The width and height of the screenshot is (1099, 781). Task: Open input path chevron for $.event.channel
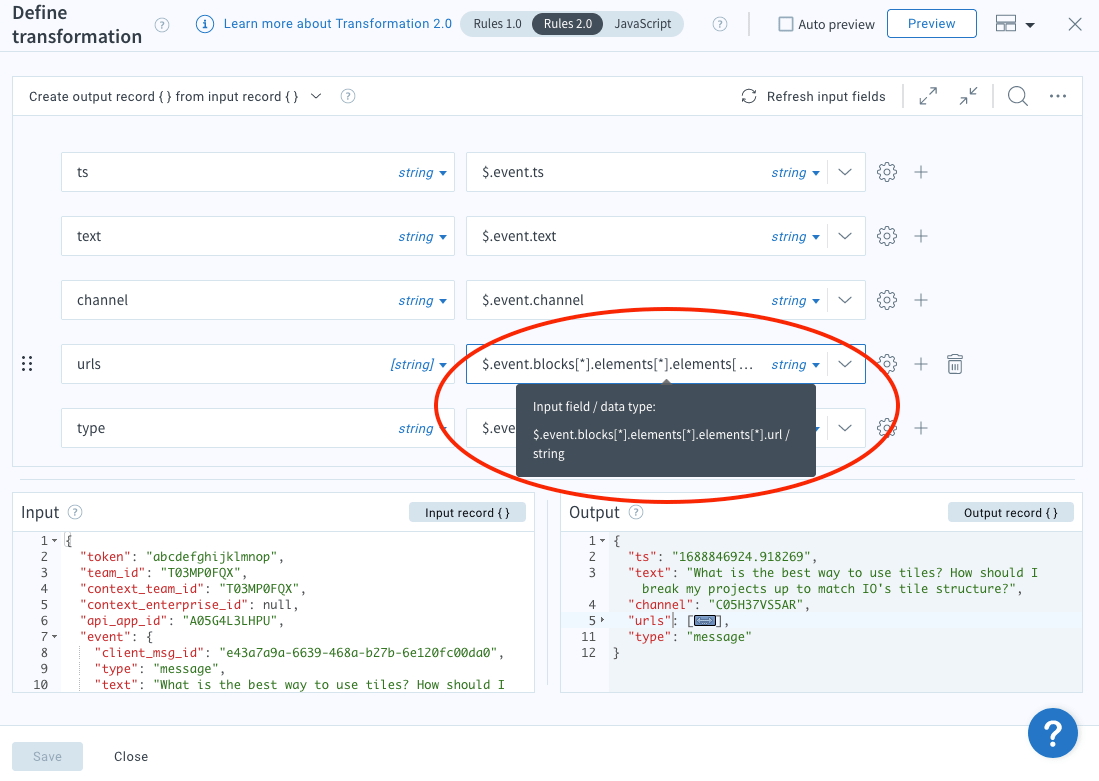(845, 300)
